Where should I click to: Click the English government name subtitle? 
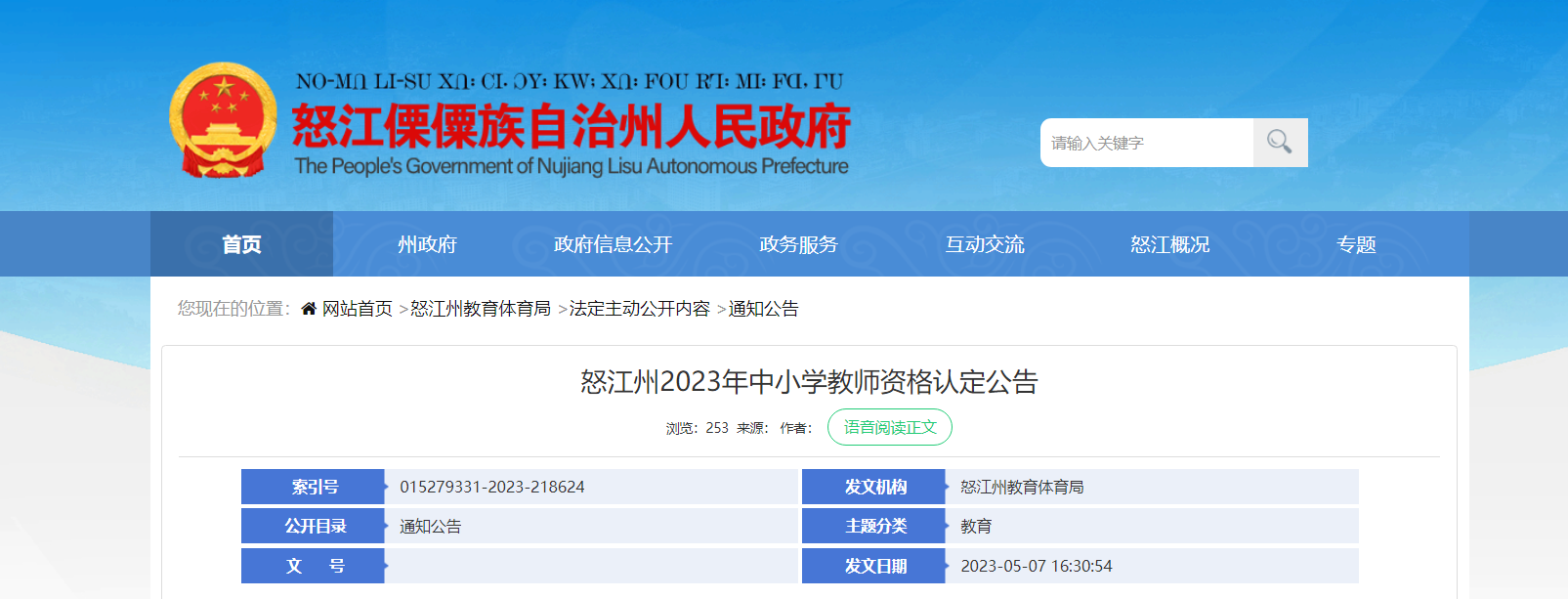pos(572,166)
